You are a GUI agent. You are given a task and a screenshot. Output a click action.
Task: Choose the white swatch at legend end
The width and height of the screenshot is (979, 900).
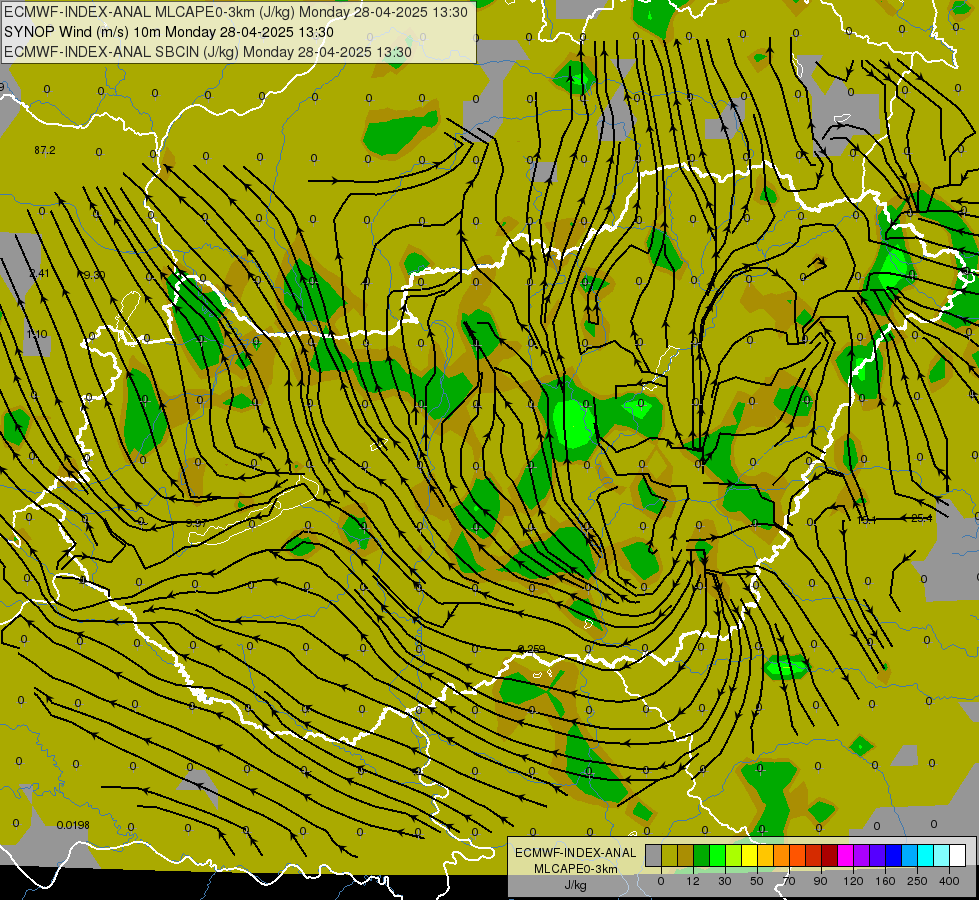[958, 856]
